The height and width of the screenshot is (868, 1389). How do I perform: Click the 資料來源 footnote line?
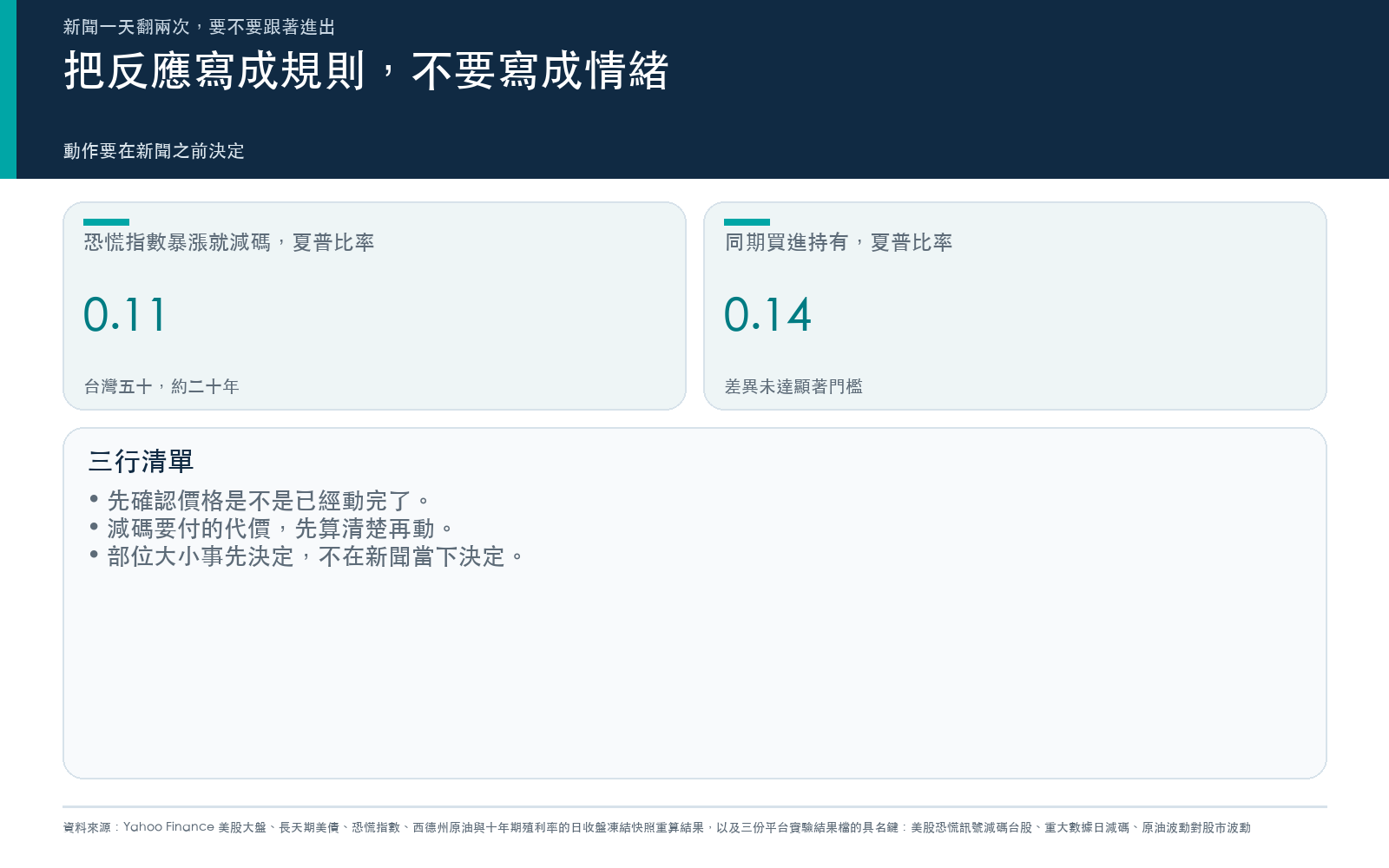657,827
